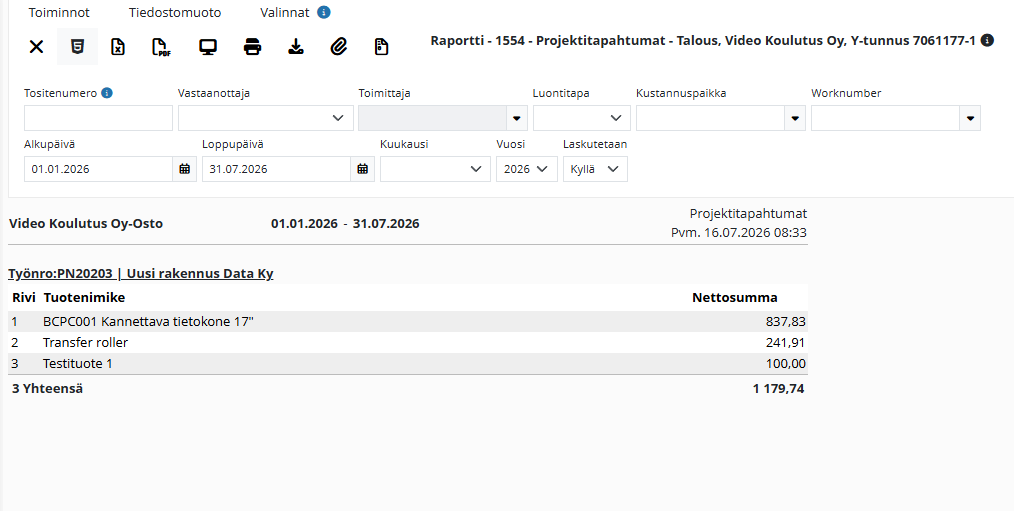Export the report as PDF icon

[160, 47]
